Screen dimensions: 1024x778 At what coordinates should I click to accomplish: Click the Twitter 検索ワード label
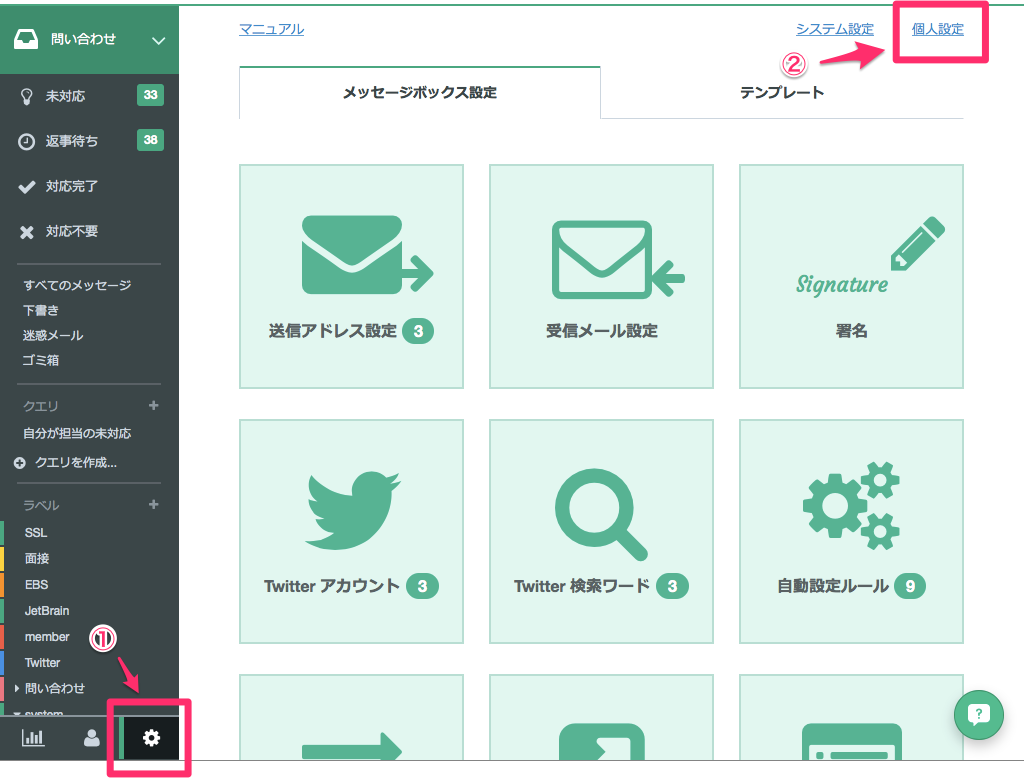[x=582, y=586]
